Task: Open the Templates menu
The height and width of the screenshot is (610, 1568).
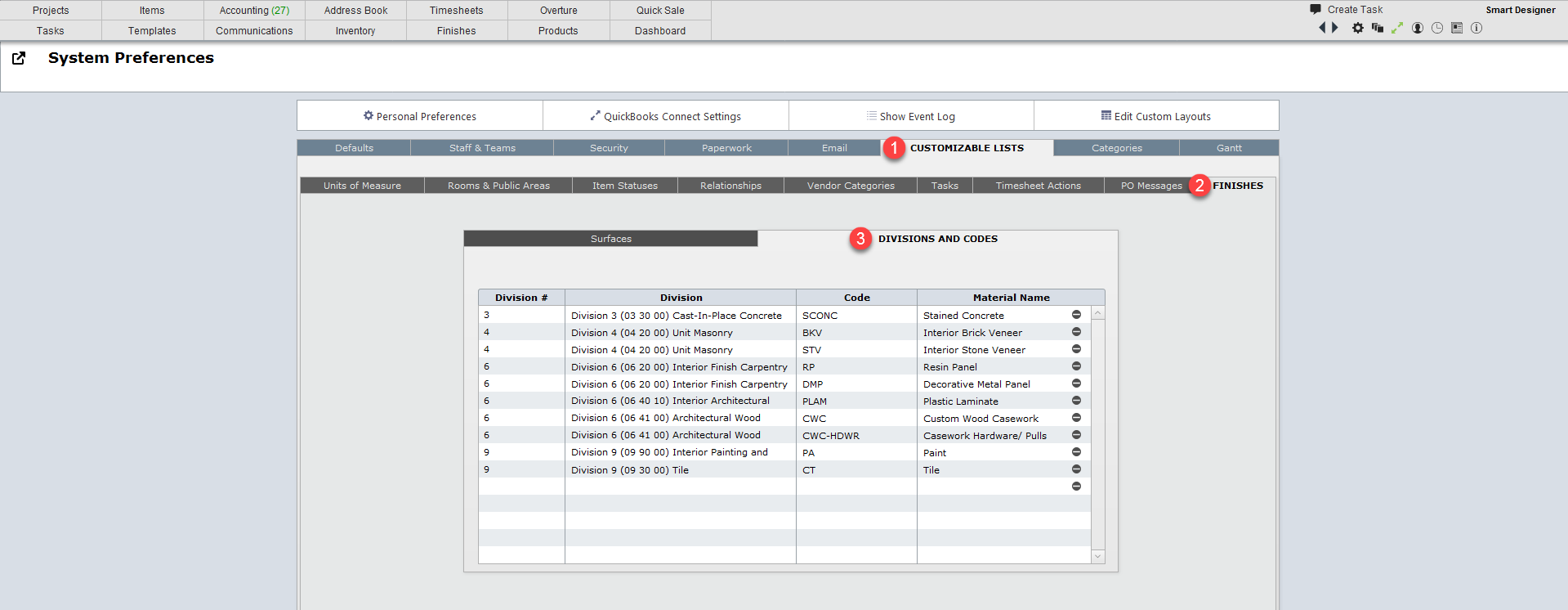Action: pyautogui.click(x=152, y=31)
